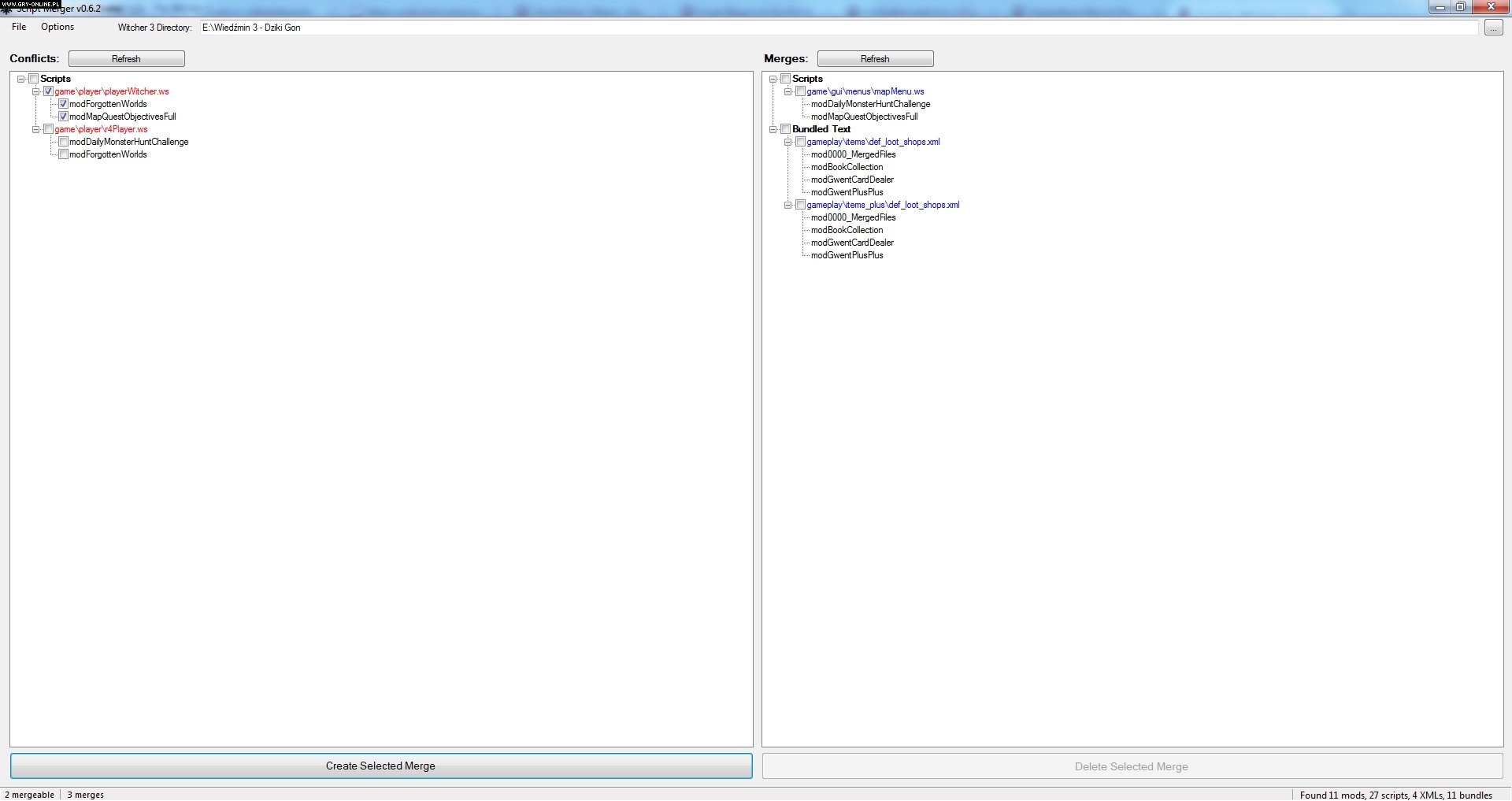
Task: Select modGwentCardDealer under items def_loot_shops.xml
Action: [852, 180]
